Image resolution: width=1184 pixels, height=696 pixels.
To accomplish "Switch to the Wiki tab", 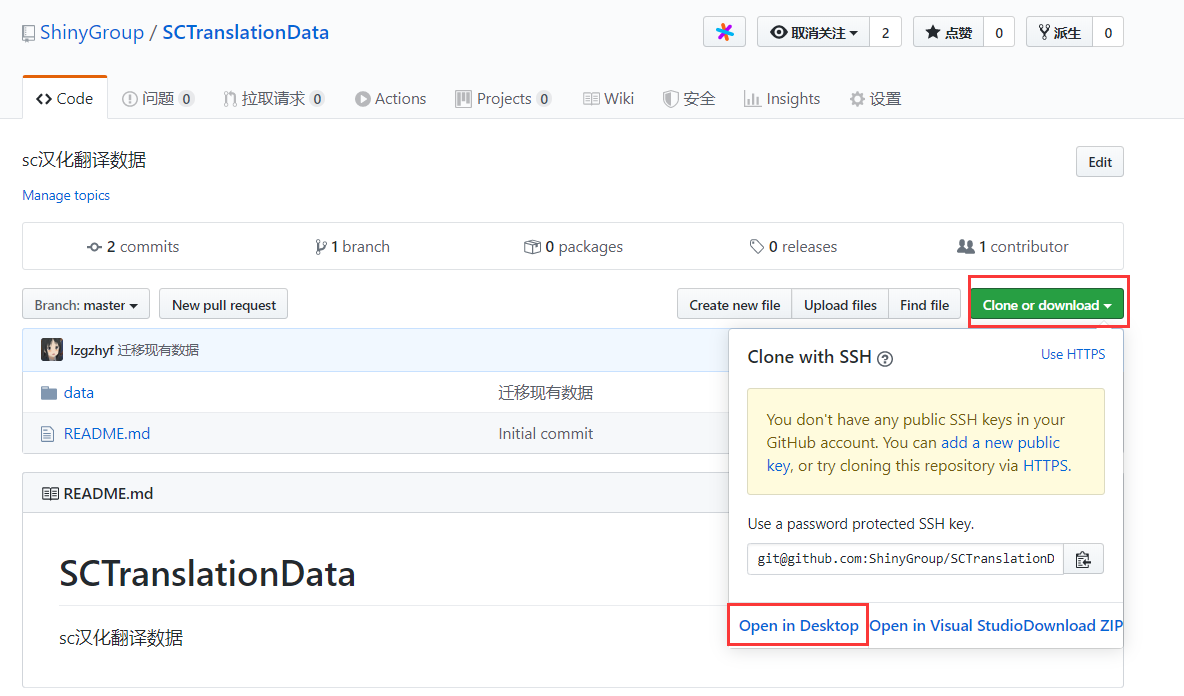I will pyautogui.click(x=608, y=98).
